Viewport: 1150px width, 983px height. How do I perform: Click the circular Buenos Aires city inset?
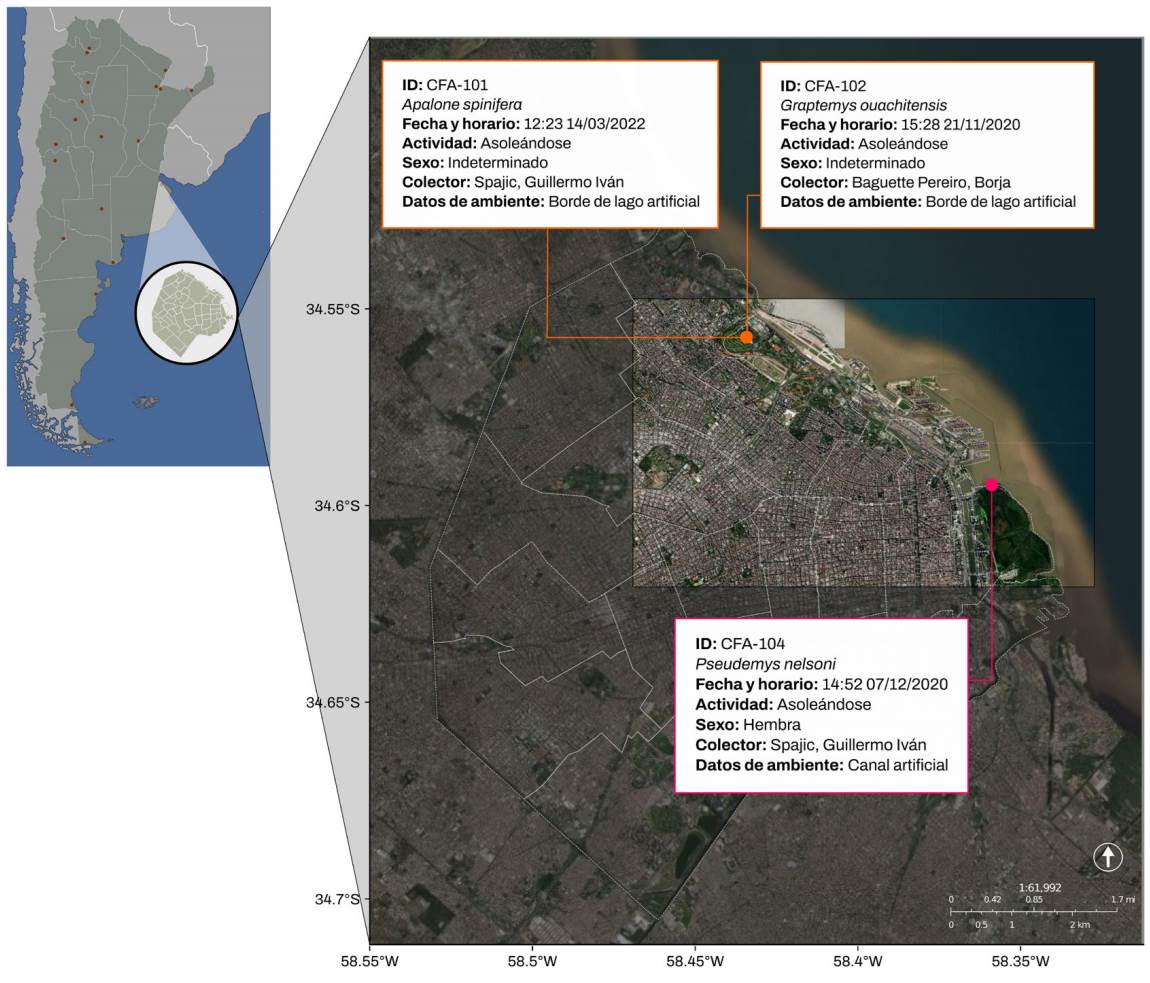pos(186,311)
